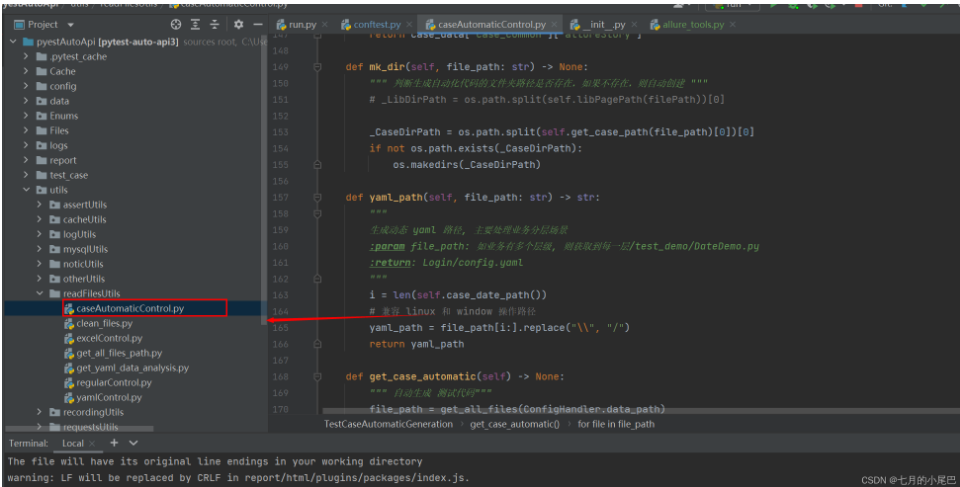Hide the Project panel with minus icon
The image size is (960, 487).
[x=258, y=25]
